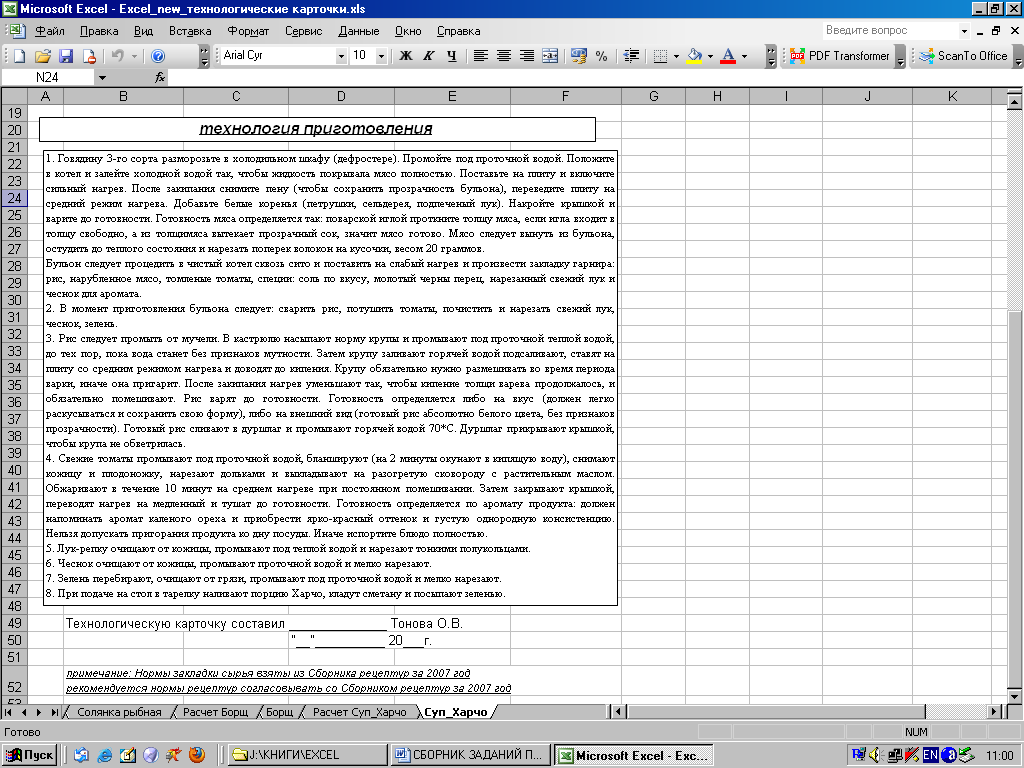The width and height of the screenshot is (1024, 768).
Task: Go to last sheet tab navigation arrow
Action: pos(54,712)
